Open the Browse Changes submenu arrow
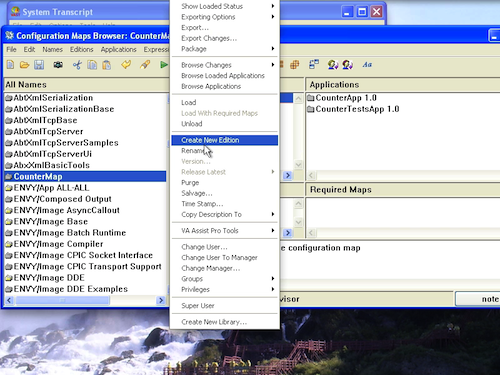 273,65
